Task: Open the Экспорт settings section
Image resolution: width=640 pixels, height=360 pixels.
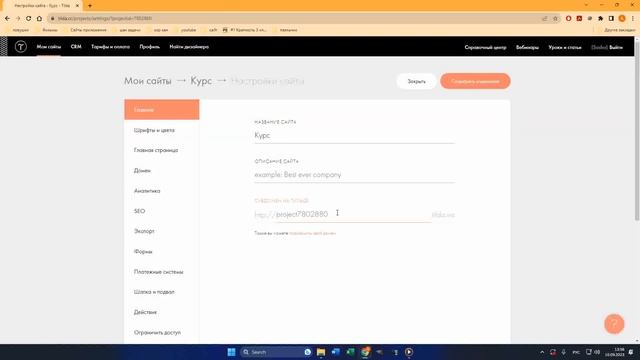Action: click(144, 231)
